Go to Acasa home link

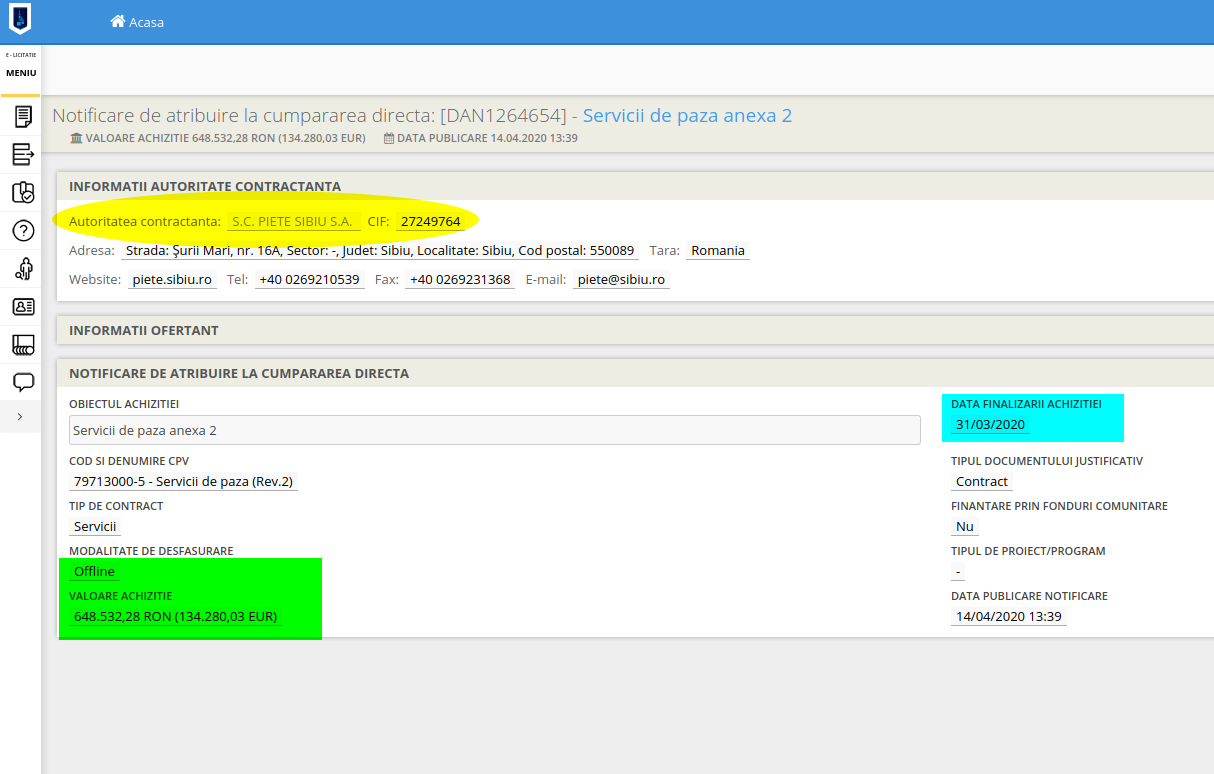coord(137,22)
